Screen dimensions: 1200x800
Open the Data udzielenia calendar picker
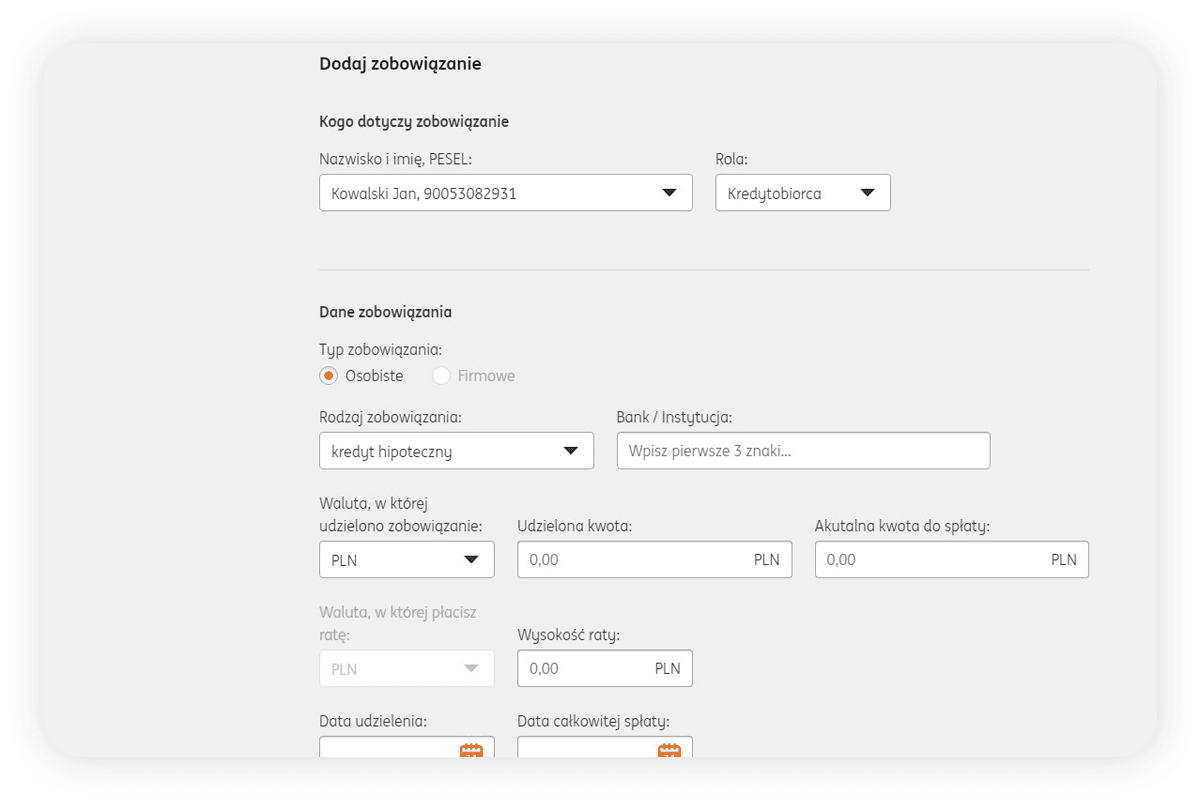coord(471,750)
